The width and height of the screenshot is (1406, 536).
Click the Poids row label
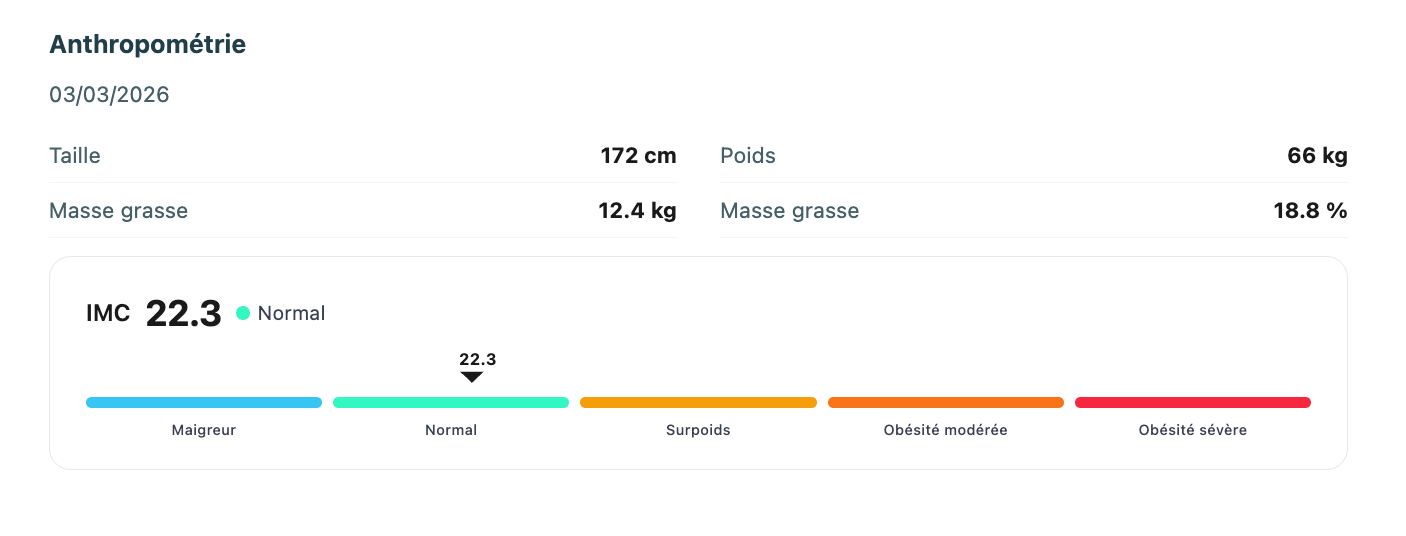tap(748, 156)
